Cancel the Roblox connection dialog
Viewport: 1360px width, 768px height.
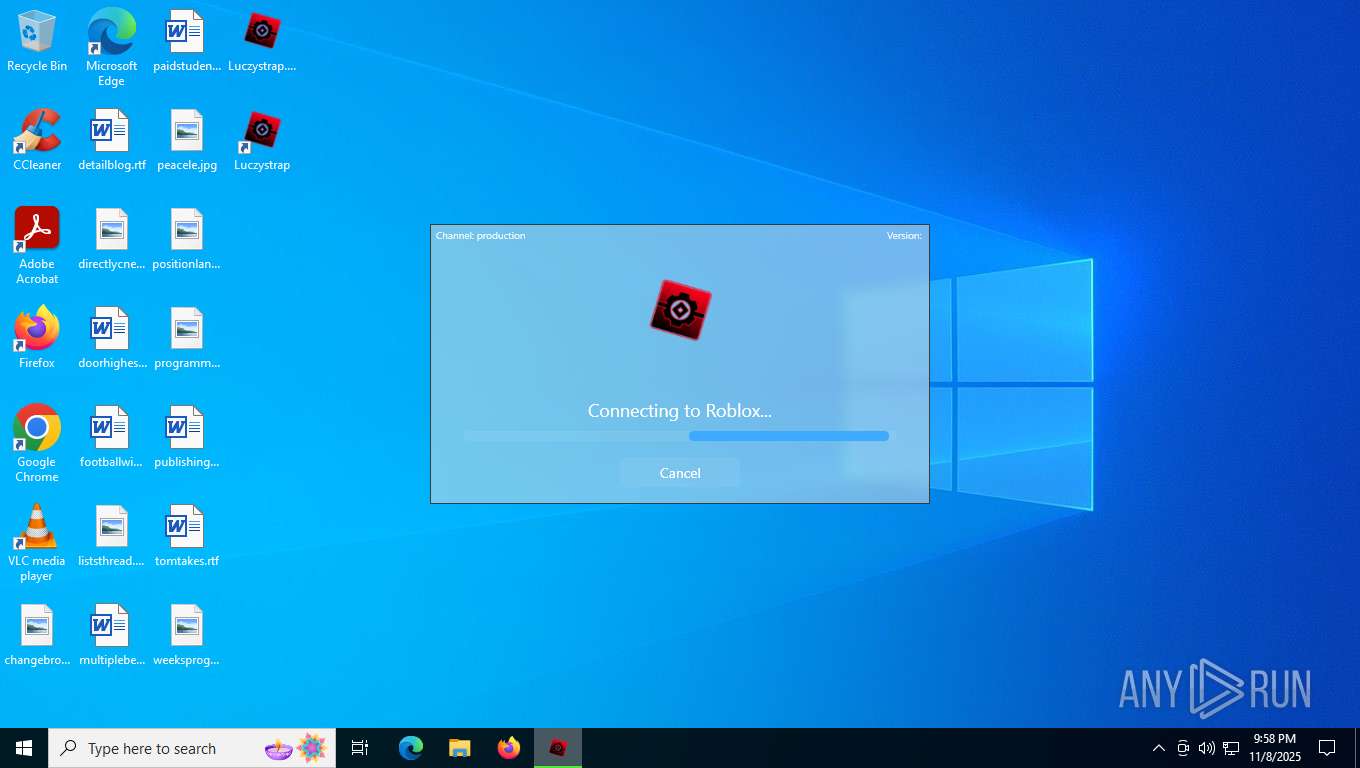[x=680, y=473]
